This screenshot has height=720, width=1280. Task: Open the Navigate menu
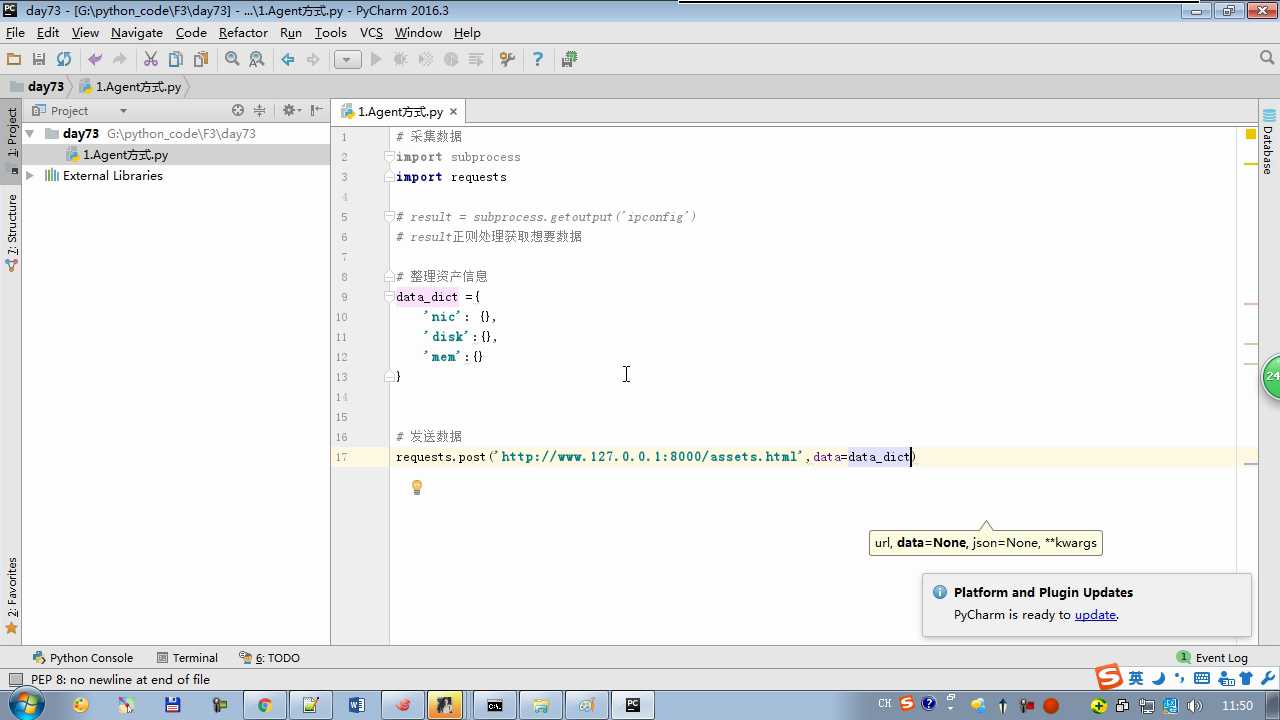click(137, 32)
